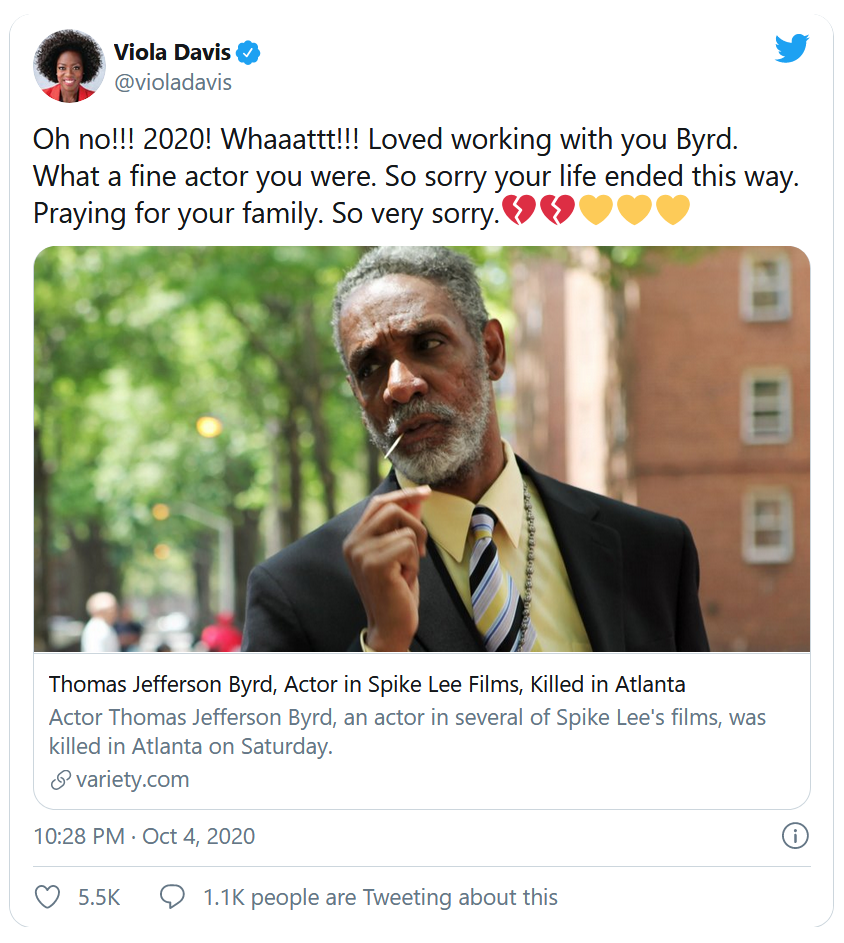This screenshot has width=844, height=943.
Task: Click the Viola Davis display name
Action: click(x=171, y=53)
